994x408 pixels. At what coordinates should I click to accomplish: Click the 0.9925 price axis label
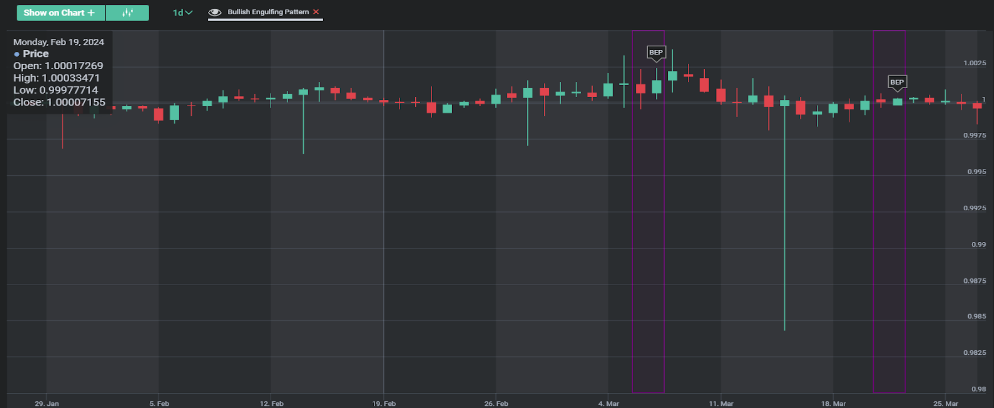click(976, 208)
